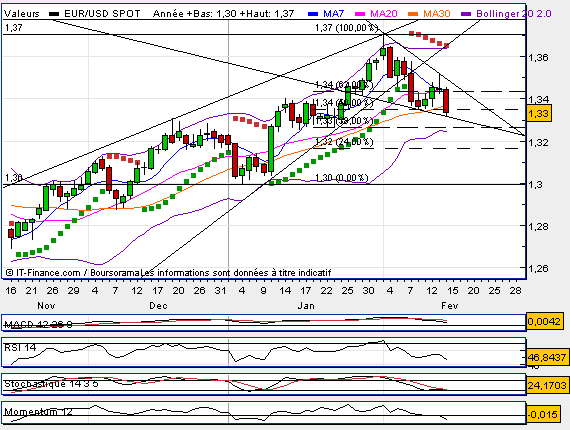Click the RSI value box 46,8437
The height and width of the screenshot is (430, 570).
pos(547,357)
